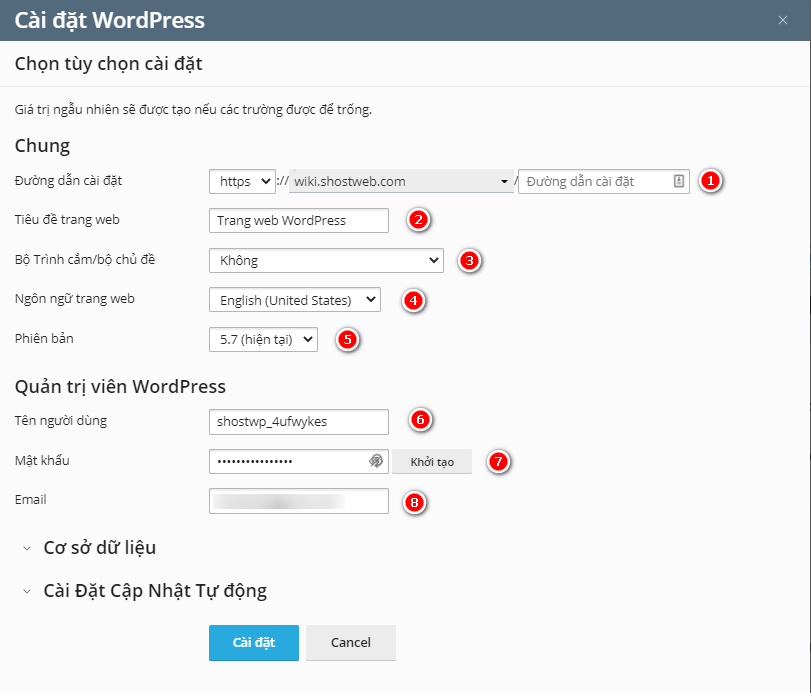Open the https protocol dropdown
The width and height of the screenshot is (811, 693).
coord(240,181)
